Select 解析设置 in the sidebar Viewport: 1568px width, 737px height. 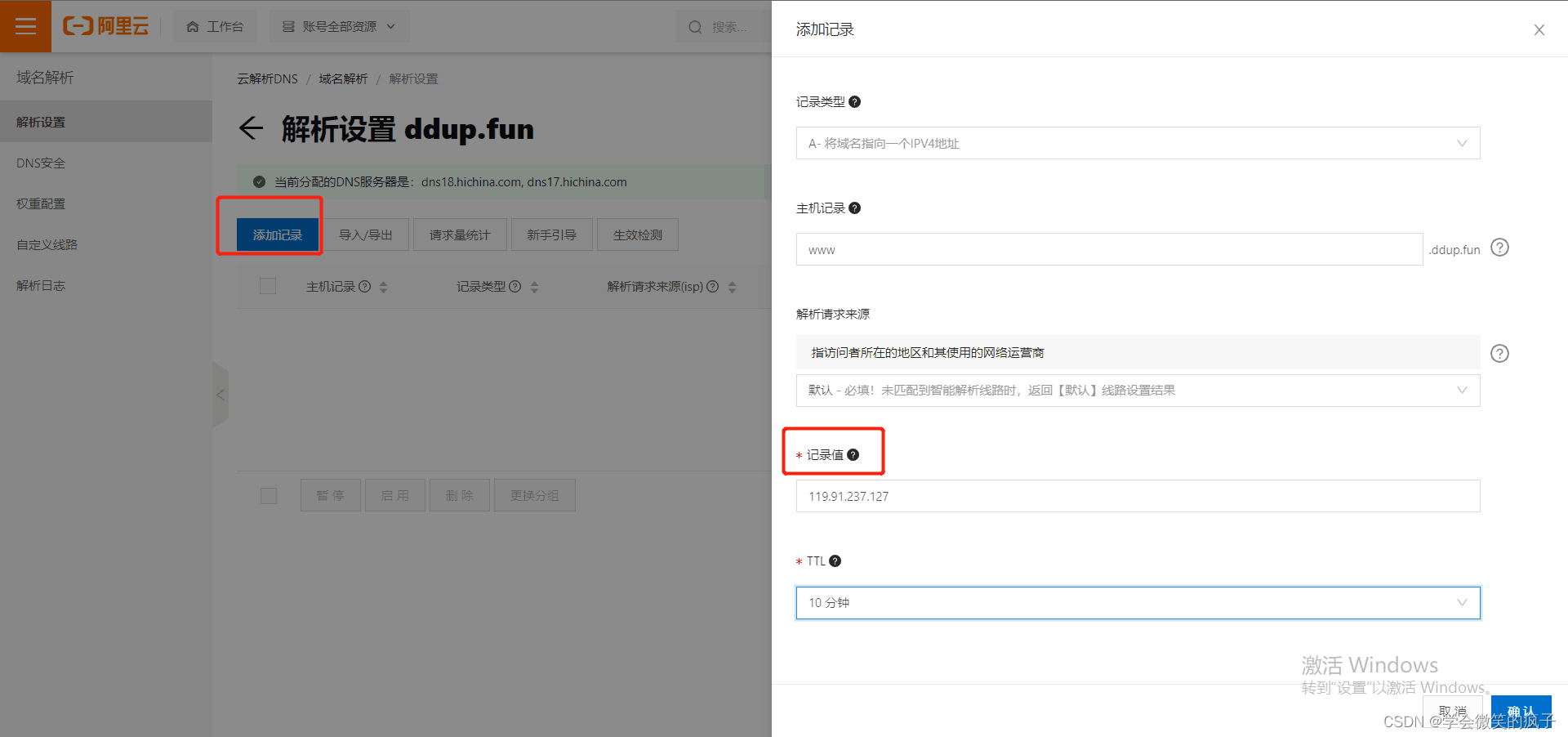point(106,122)
